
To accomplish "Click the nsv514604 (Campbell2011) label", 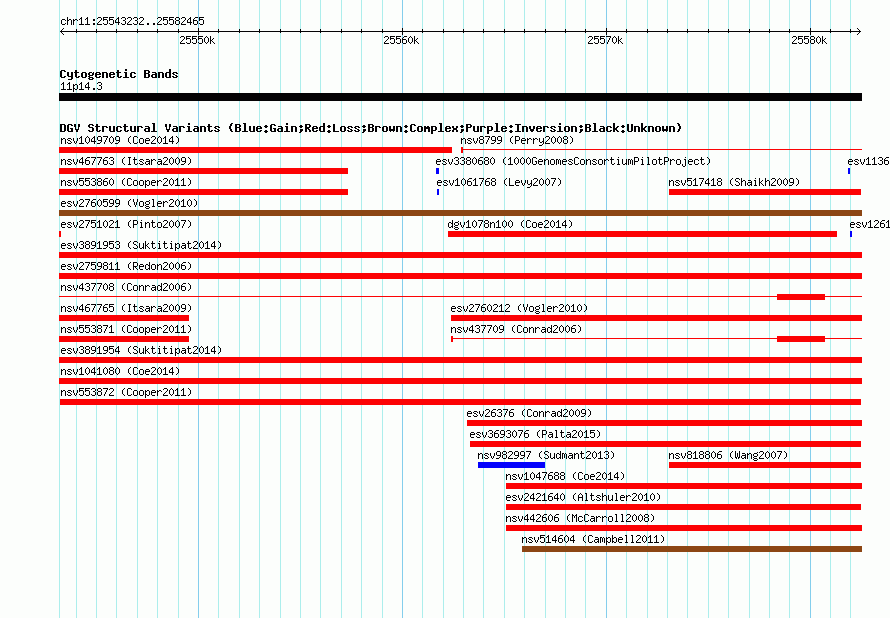I will click(x=593, y=539).
